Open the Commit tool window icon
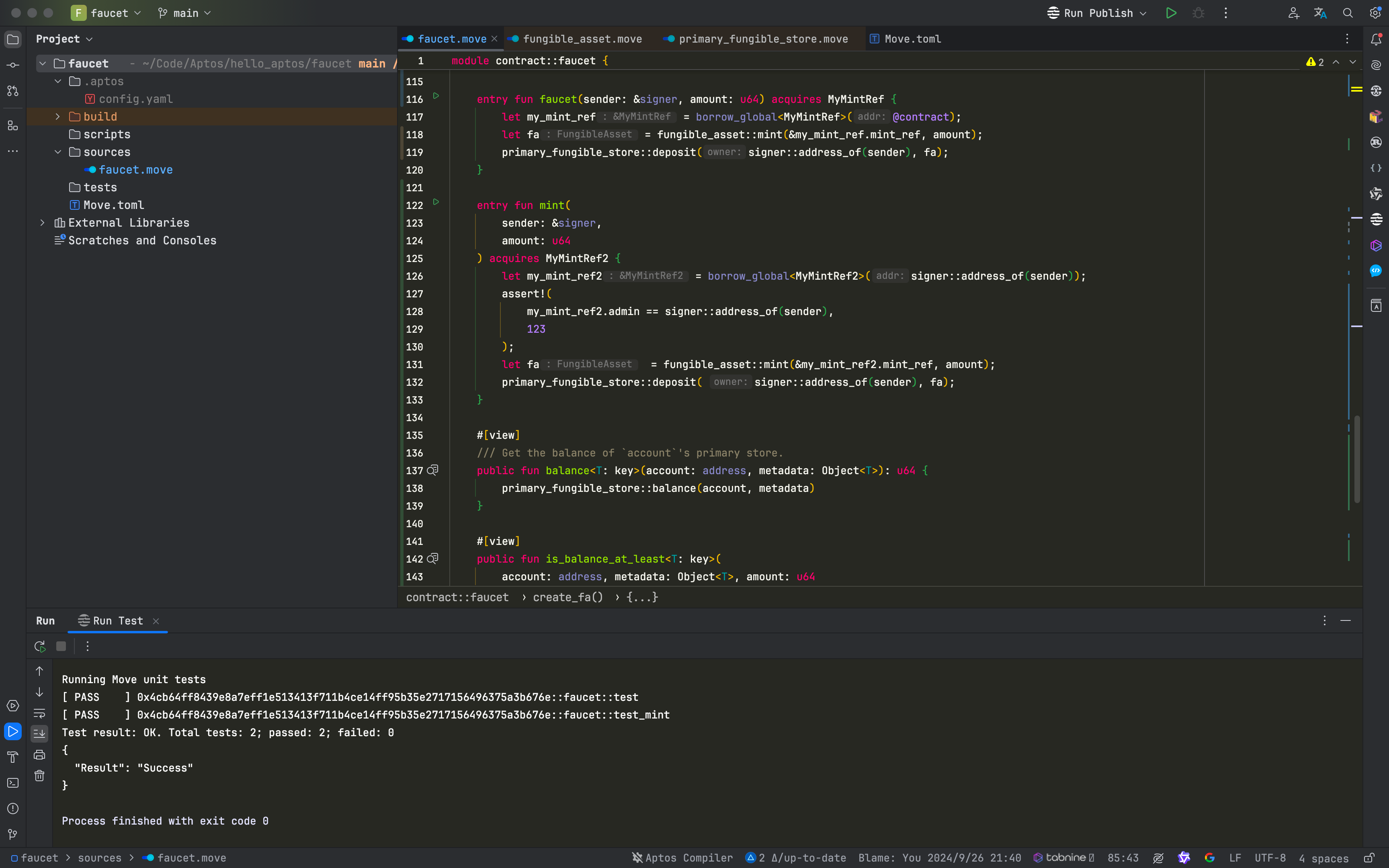 (x=12, y=65)
